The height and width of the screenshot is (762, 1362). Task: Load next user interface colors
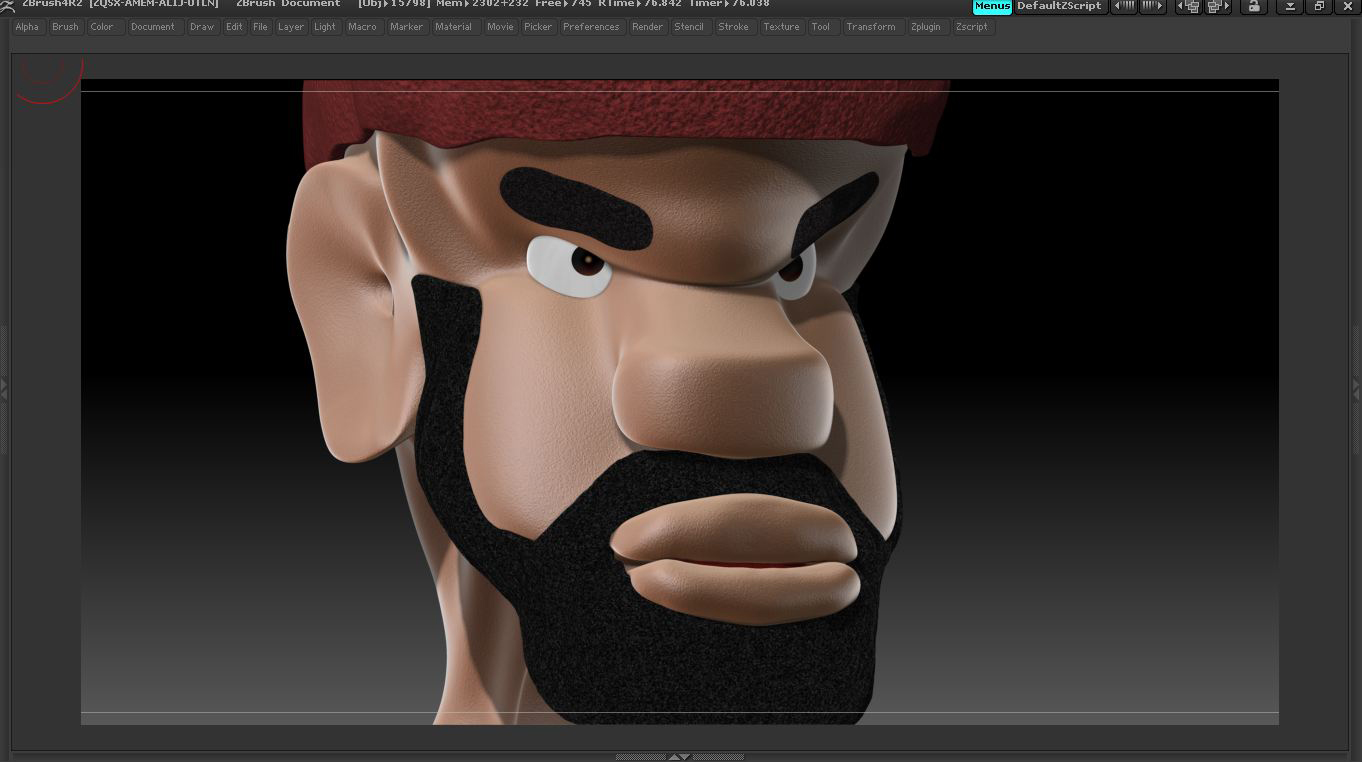point(1153,6)
